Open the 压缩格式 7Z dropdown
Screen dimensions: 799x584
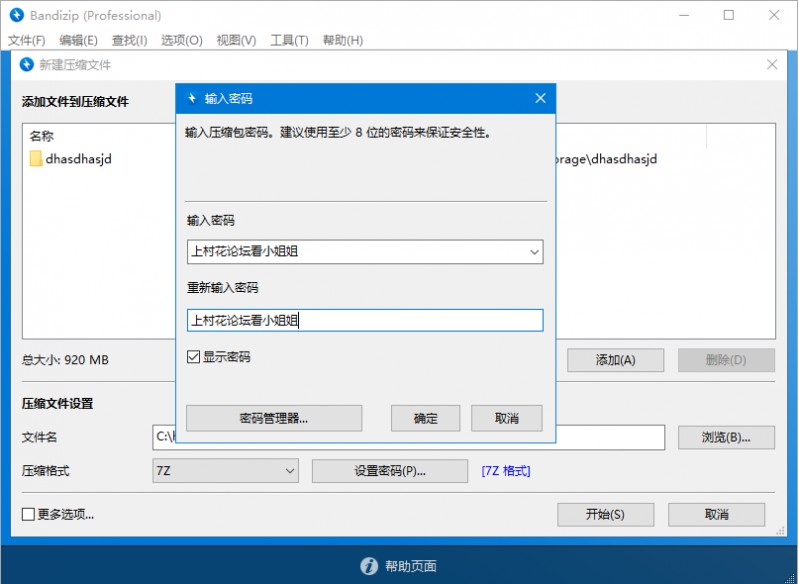(289, 470)
